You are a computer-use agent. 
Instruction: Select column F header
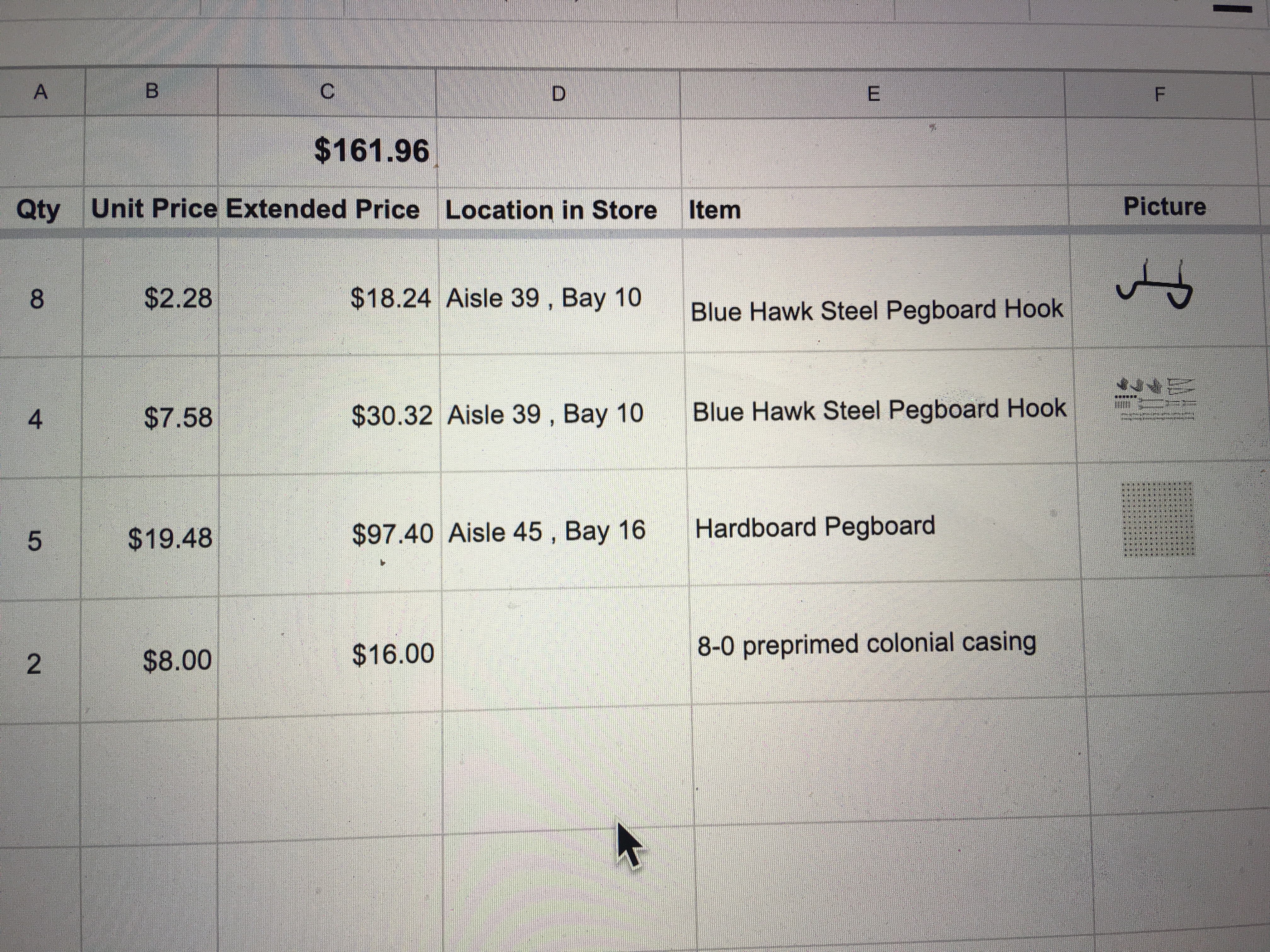[x=1160, y=94]
